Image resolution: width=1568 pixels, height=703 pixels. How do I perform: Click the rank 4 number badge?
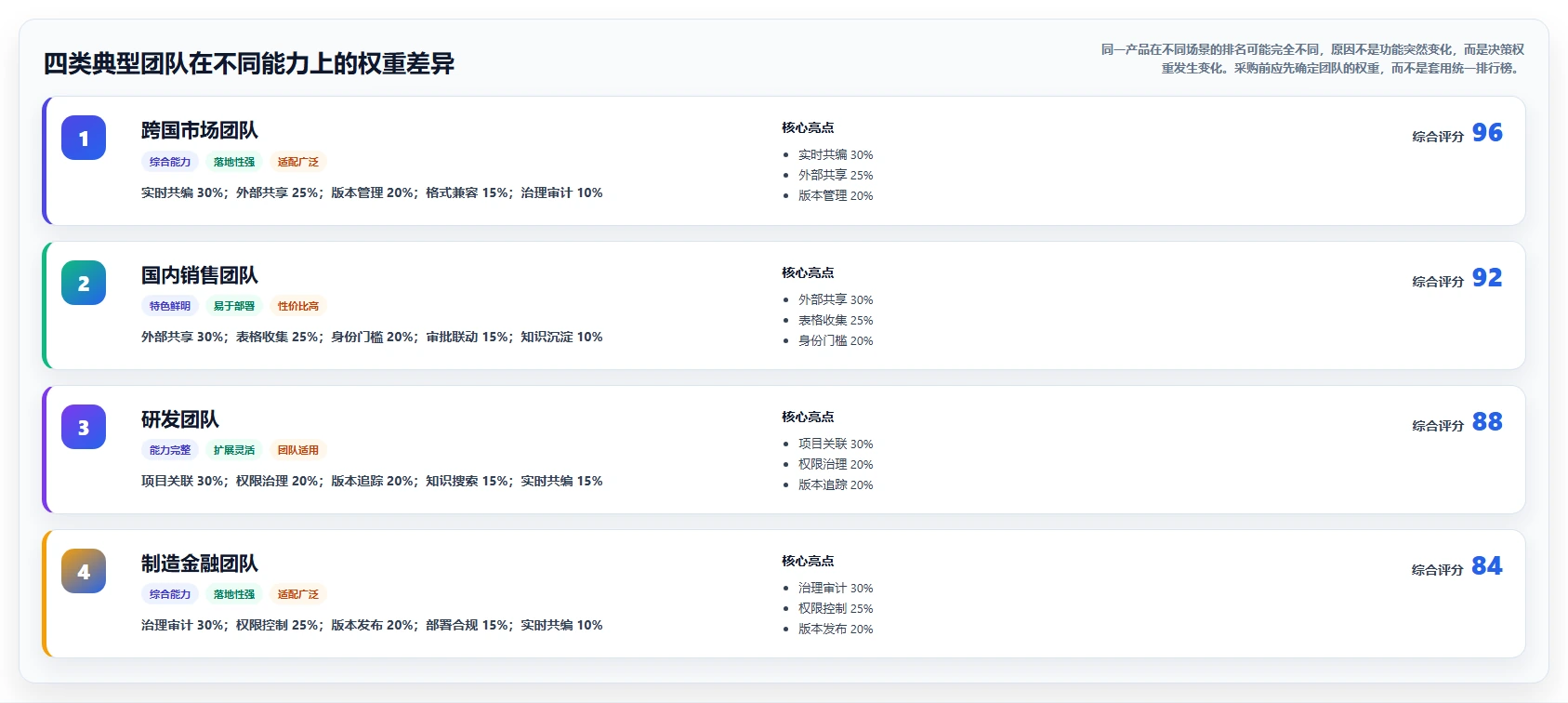84,571
